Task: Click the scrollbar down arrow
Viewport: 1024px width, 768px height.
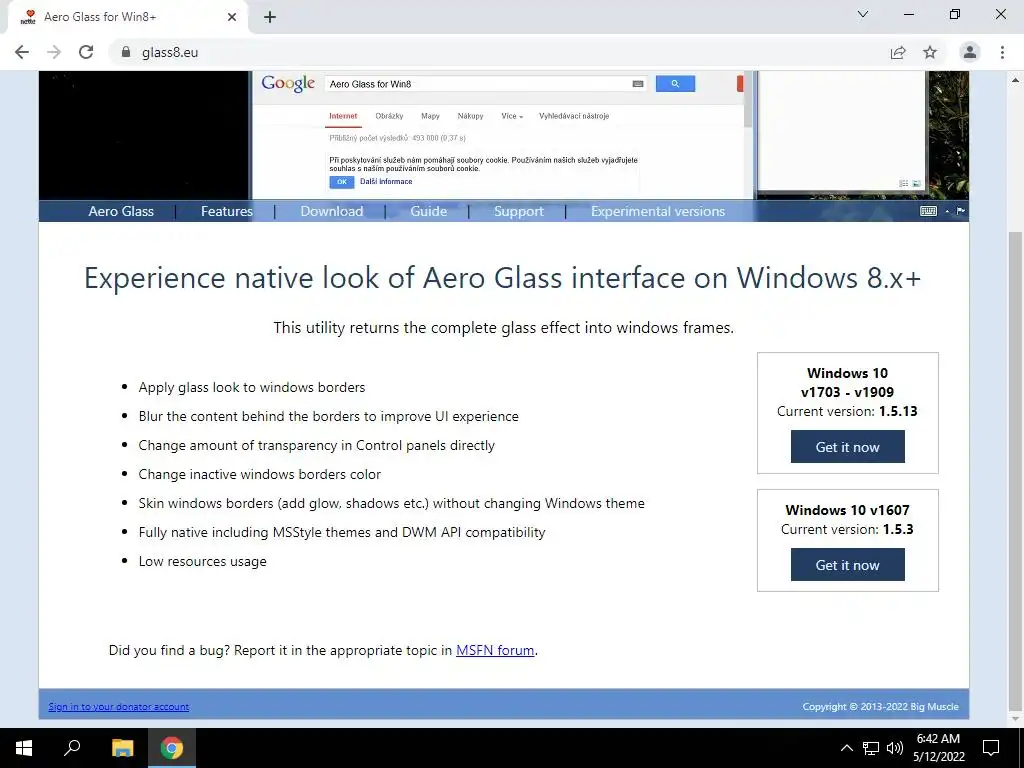Action: pos(1015,719)
